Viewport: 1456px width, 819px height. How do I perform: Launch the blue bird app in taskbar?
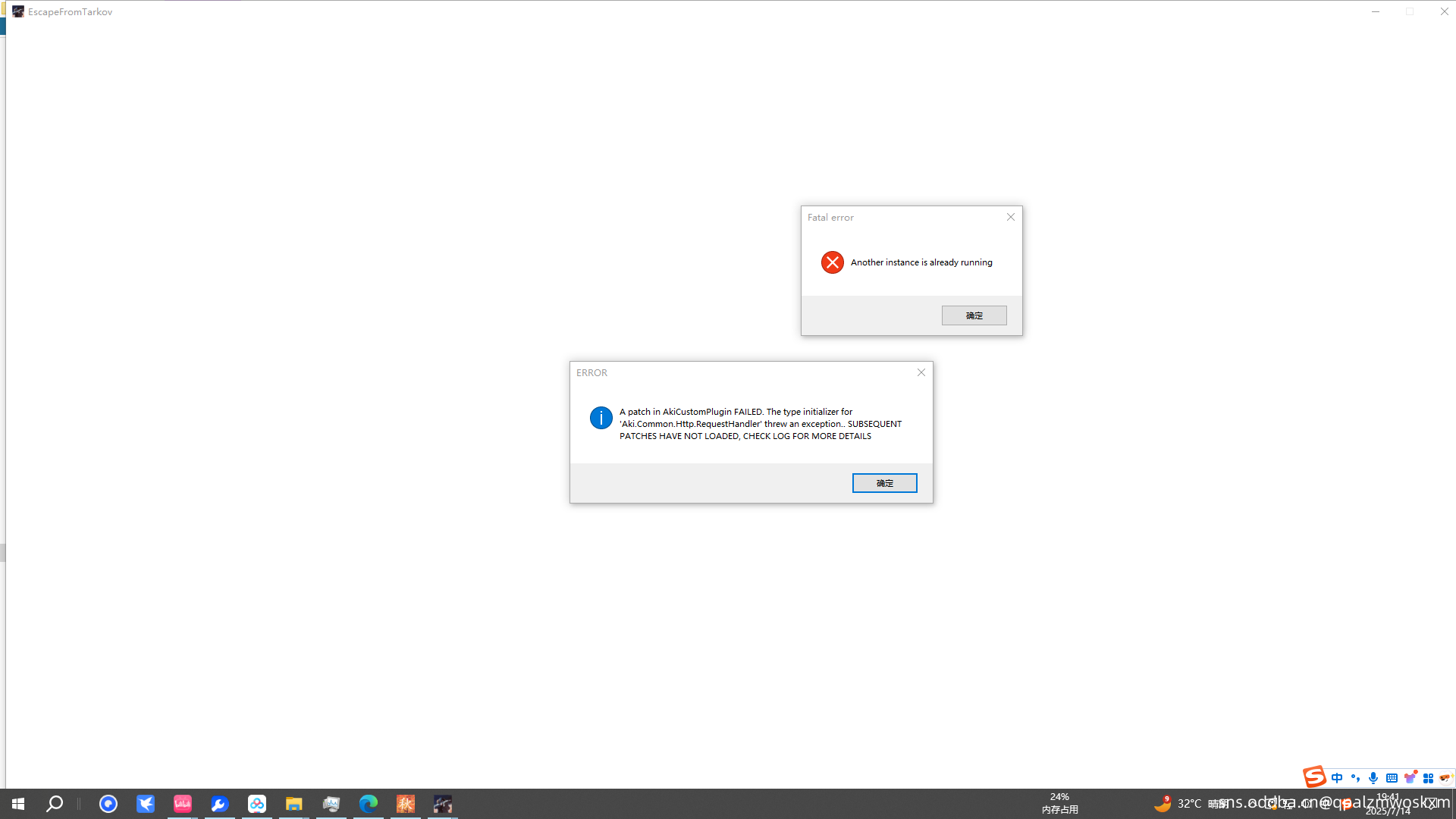click(146, 804)
